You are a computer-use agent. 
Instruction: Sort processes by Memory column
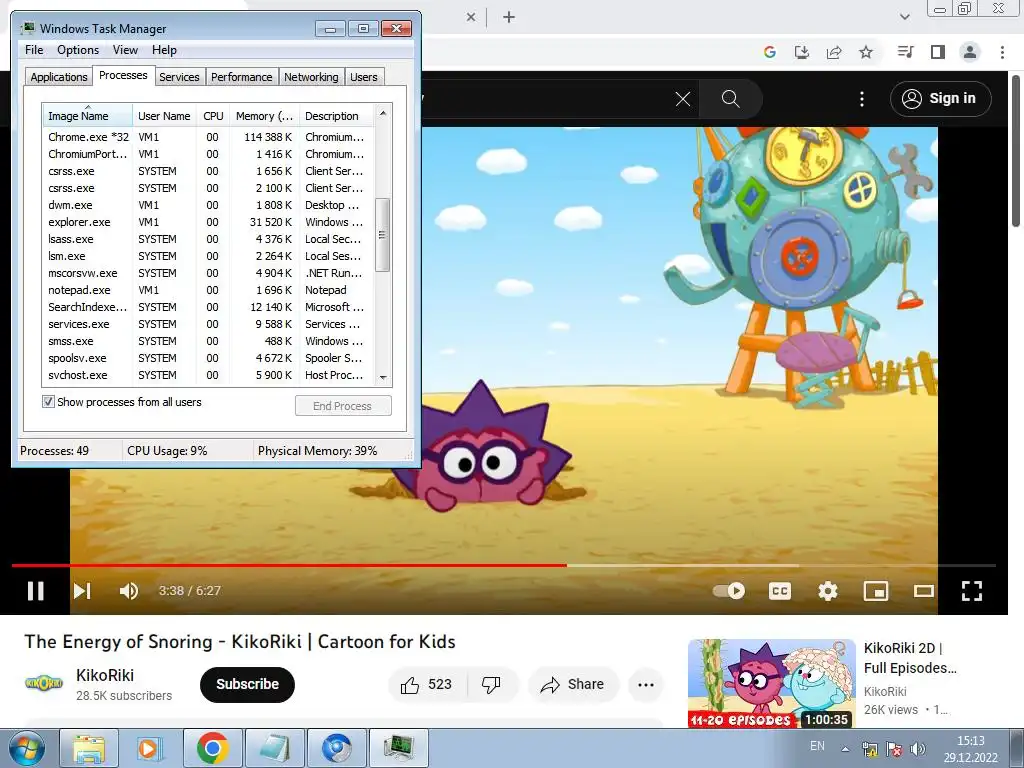(x=264, y=116)
